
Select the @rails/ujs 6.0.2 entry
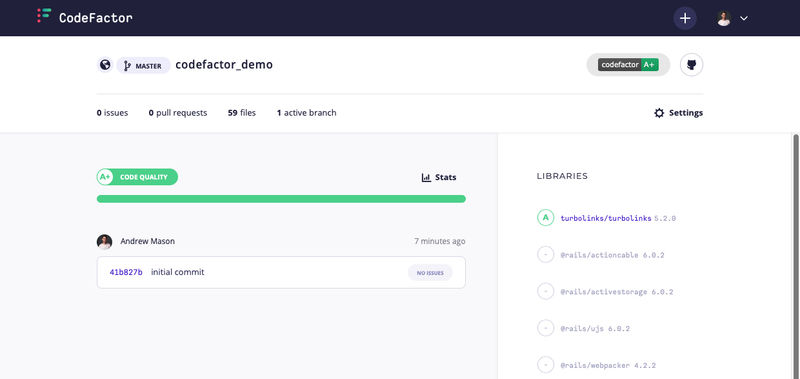[595, 329]
